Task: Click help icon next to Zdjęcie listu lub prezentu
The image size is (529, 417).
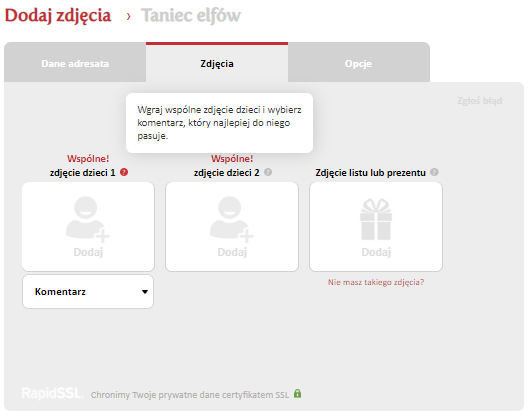Action: [435, 172]
